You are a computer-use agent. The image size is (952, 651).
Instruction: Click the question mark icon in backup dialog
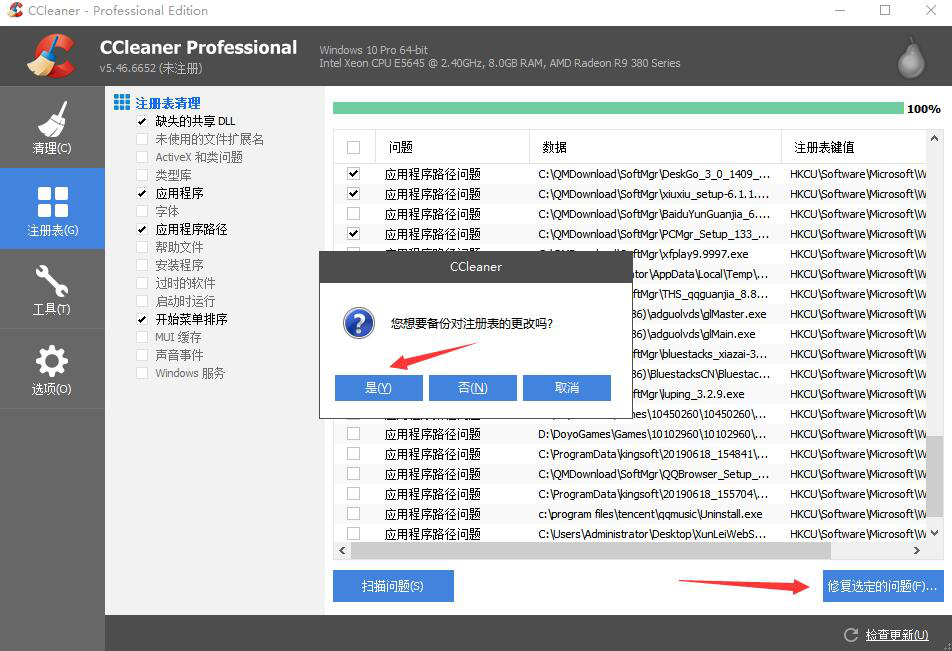click(x=358, y=323)
